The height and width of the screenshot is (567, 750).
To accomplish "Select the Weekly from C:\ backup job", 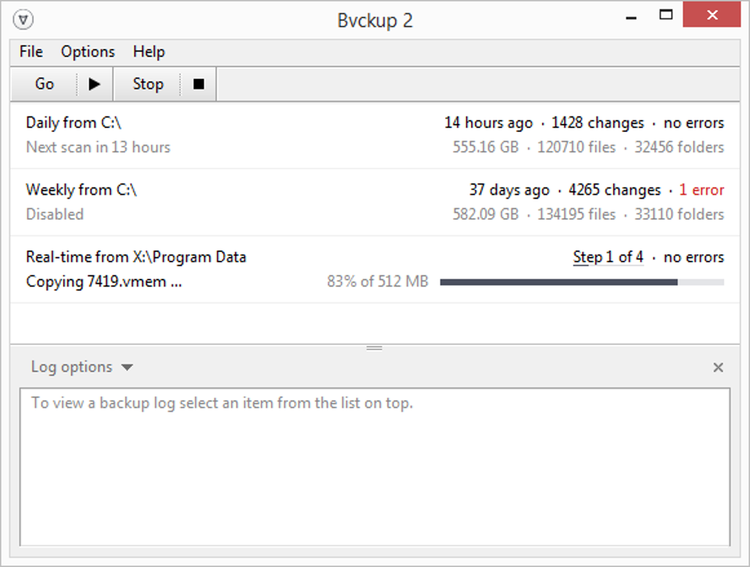I will 81,190.
